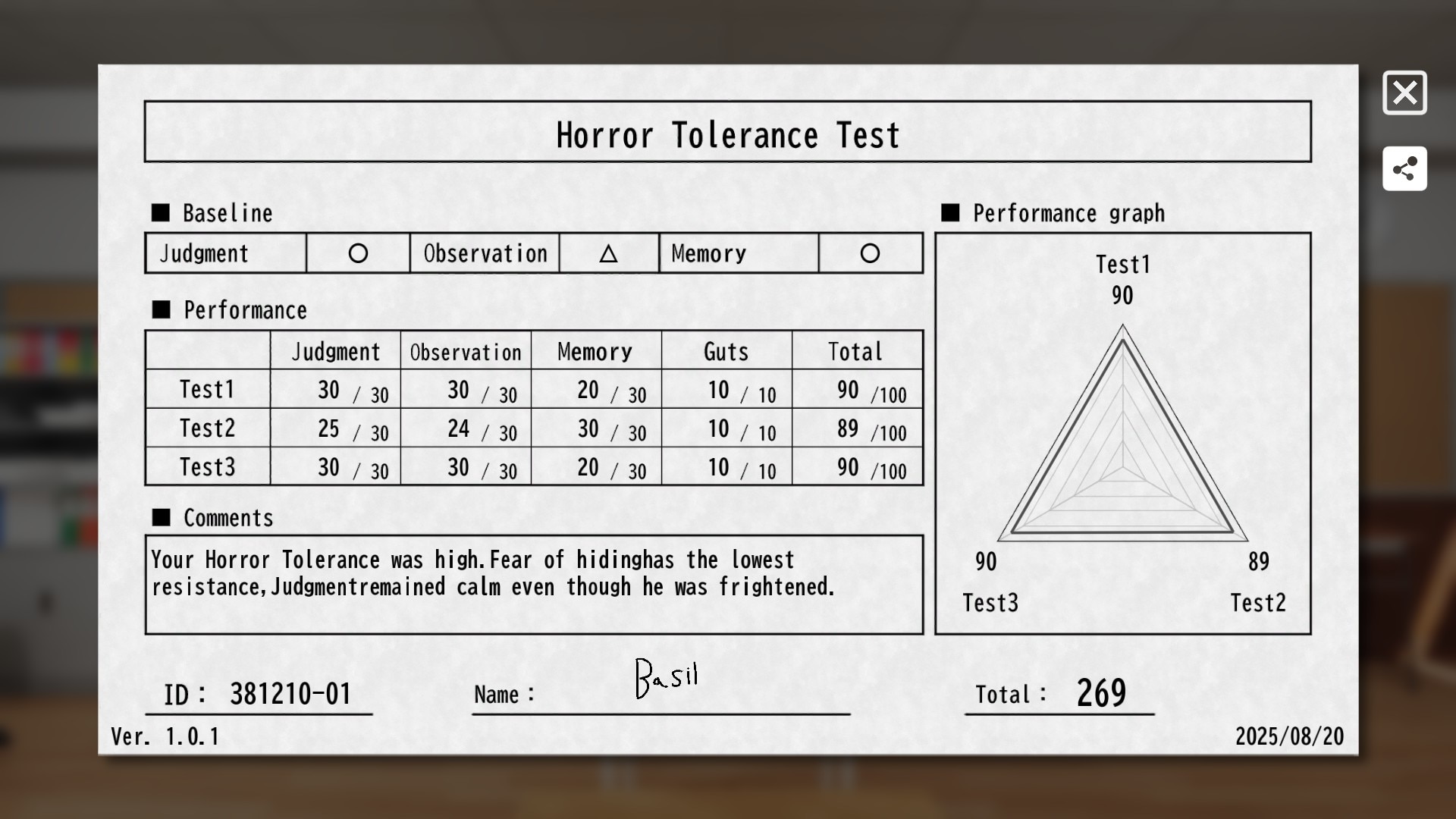Viewport: 1456px width, 819px height.
Task: Click the Test1 row label in table
Action: [207, 389]
